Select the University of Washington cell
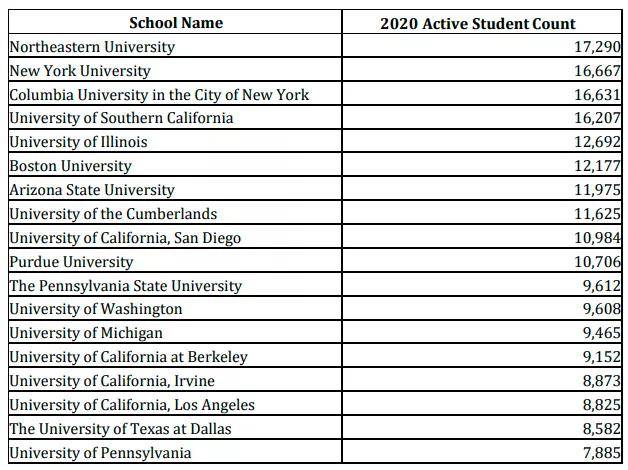This screenshot has height=470, width=628. click(175, 309)
